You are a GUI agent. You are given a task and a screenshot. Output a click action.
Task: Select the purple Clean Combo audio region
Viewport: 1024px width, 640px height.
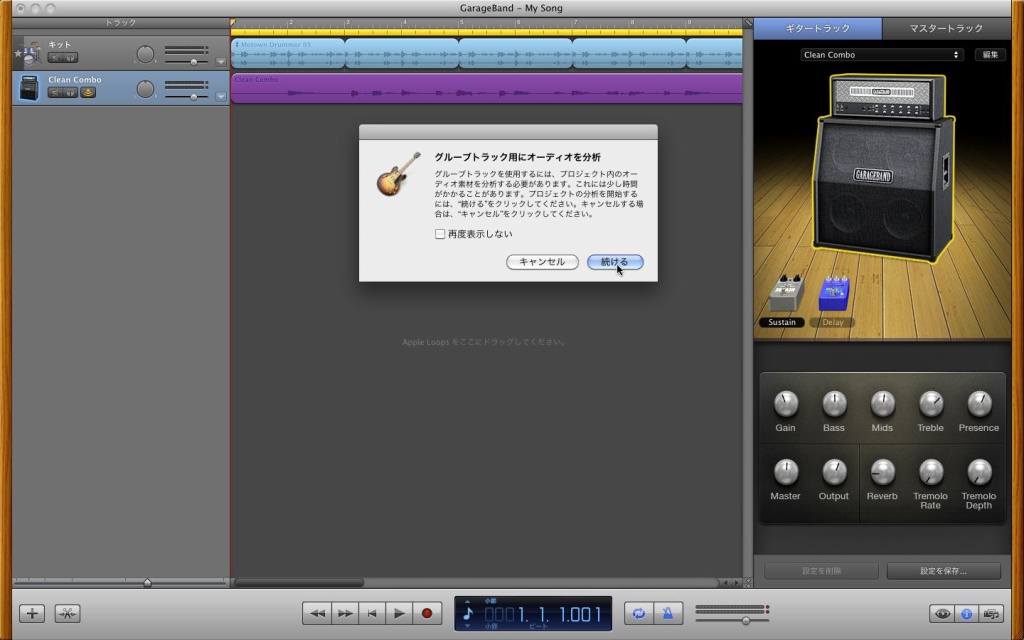[487, 88]
